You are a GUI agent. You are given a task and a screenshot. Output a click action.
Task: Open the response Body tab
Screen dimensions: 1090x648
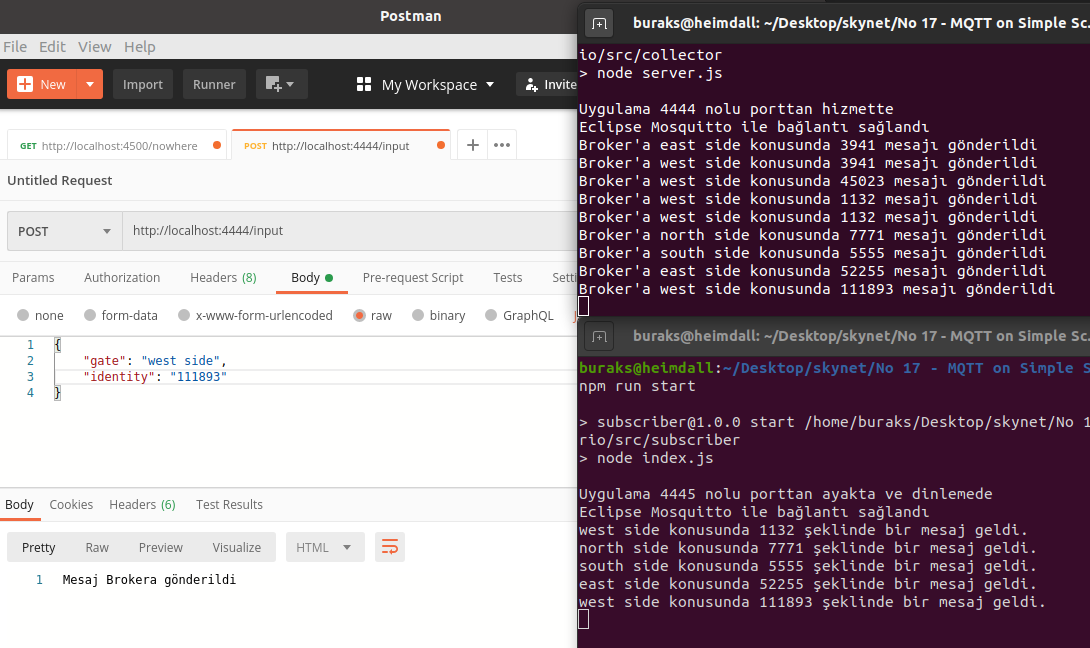tap(19, 505)
